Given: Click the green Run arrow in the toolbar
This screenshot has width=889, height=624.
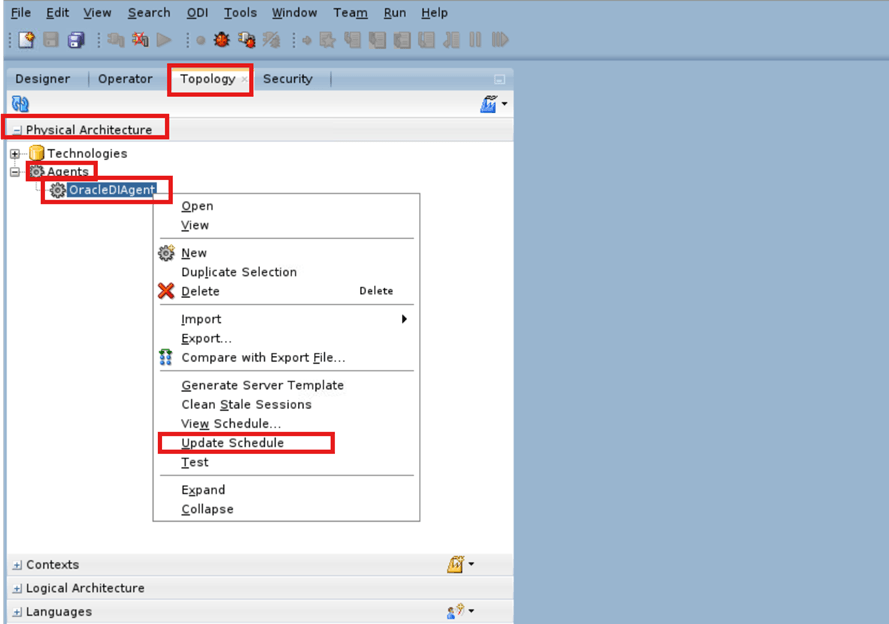Looking at the screenshot, I should [x=163, y=40].
